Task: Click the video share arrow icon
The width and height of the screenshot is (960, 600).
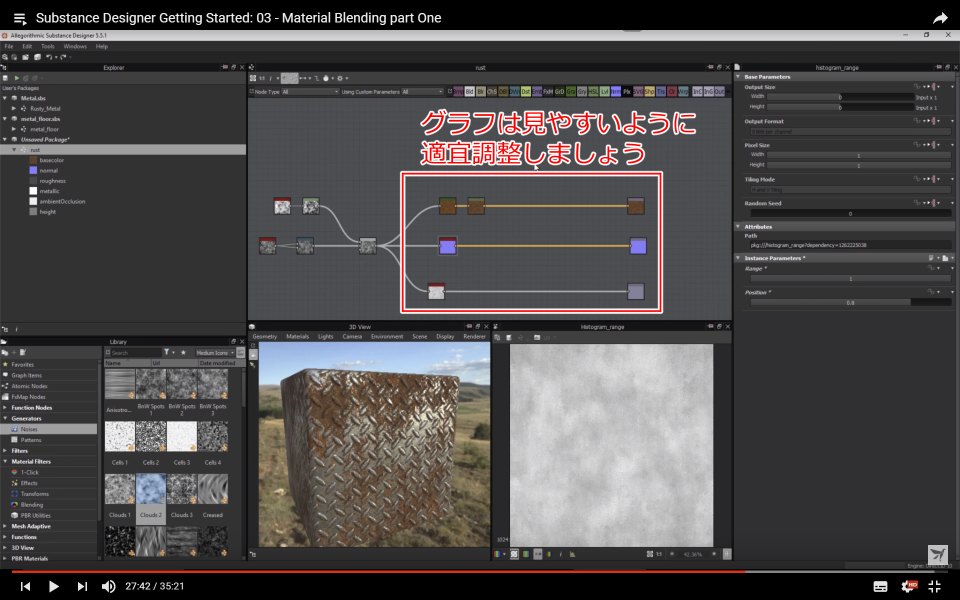Action: [940, 18]
